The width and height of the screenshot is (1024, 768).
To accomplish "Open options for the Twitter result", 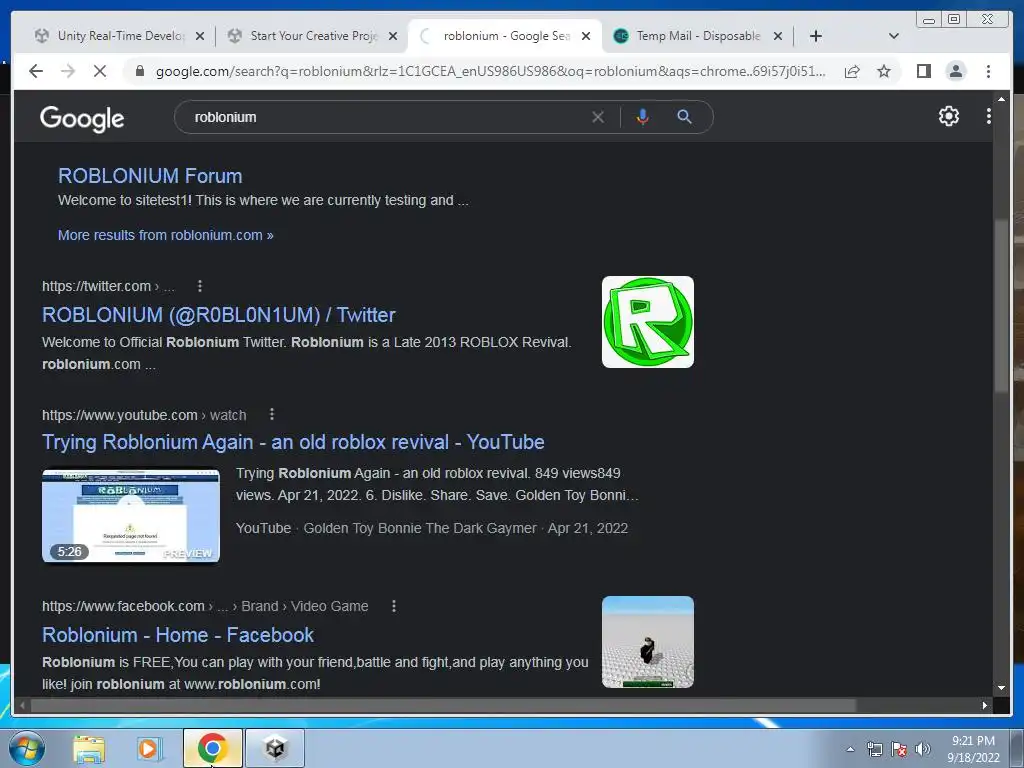I will tap(200, 286).
